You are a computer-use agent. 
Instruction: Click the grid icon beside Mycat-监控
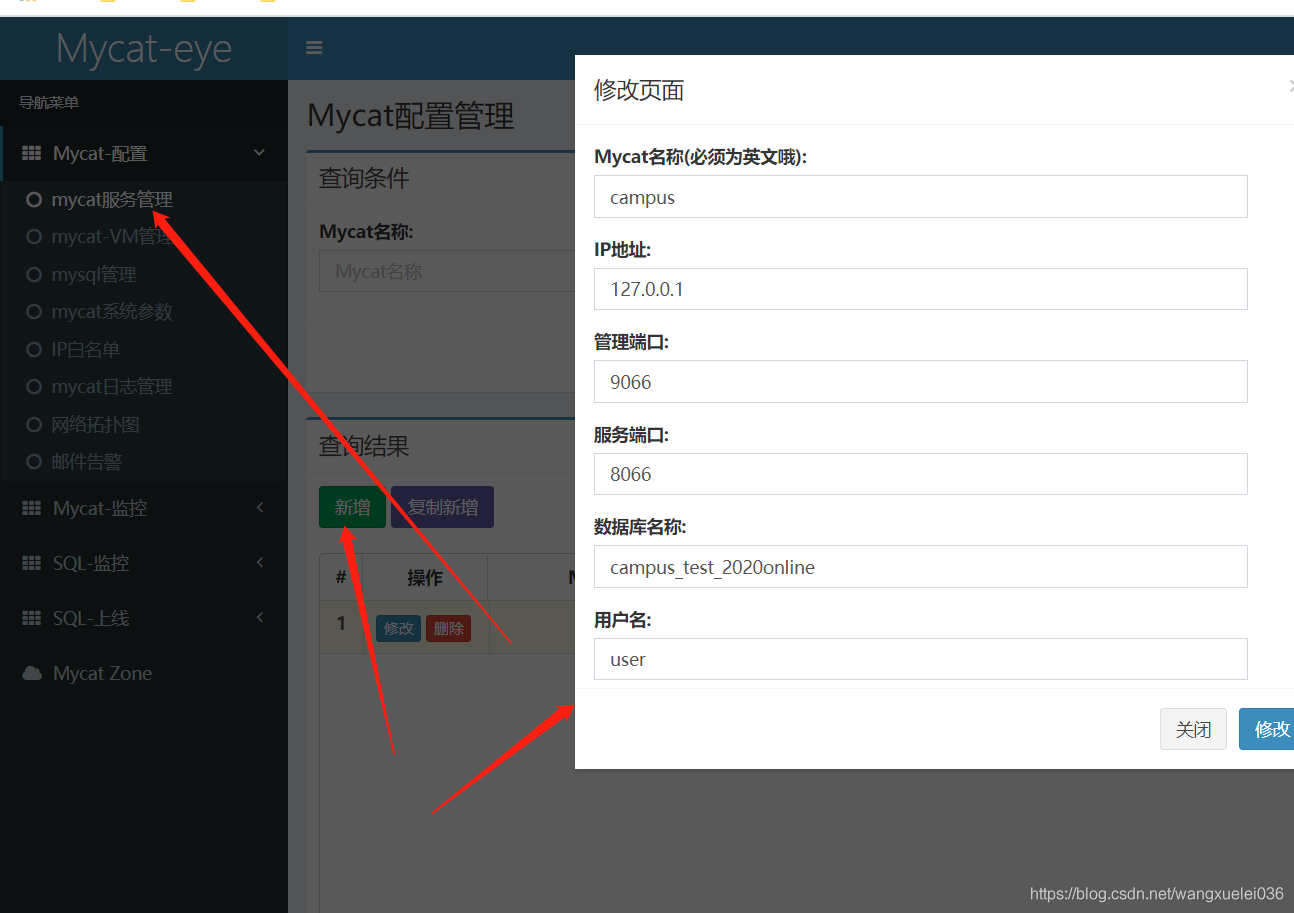tap(31, 507)
